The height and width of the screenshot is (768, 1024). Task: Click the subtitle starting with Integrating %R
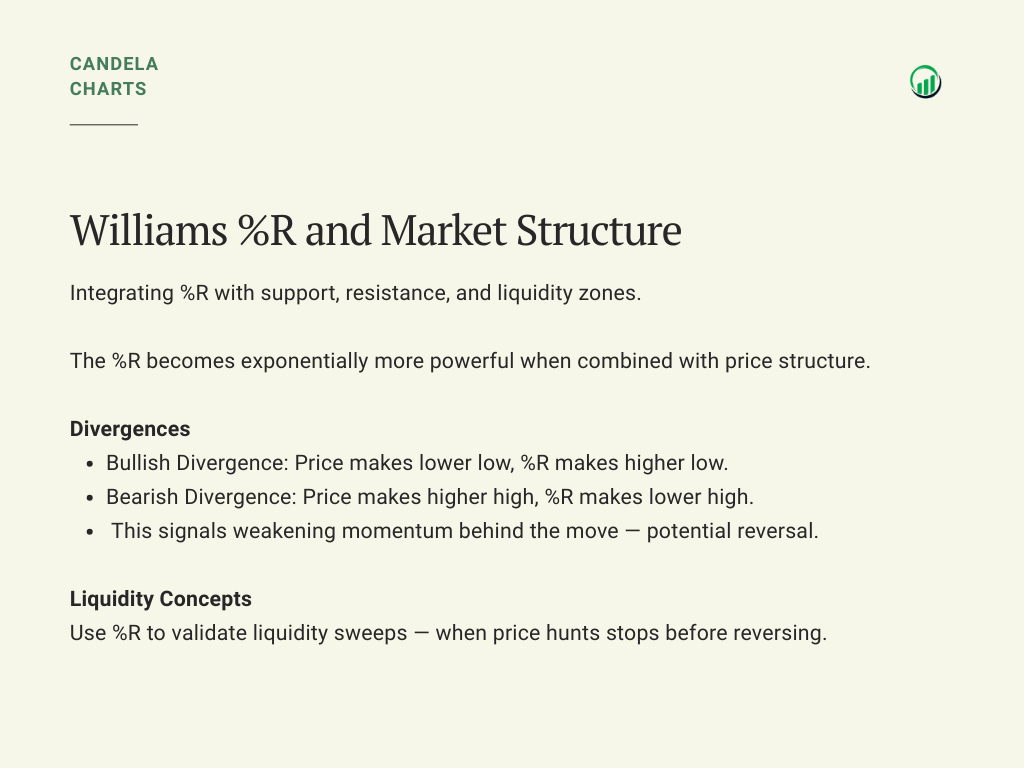point(355,295)
